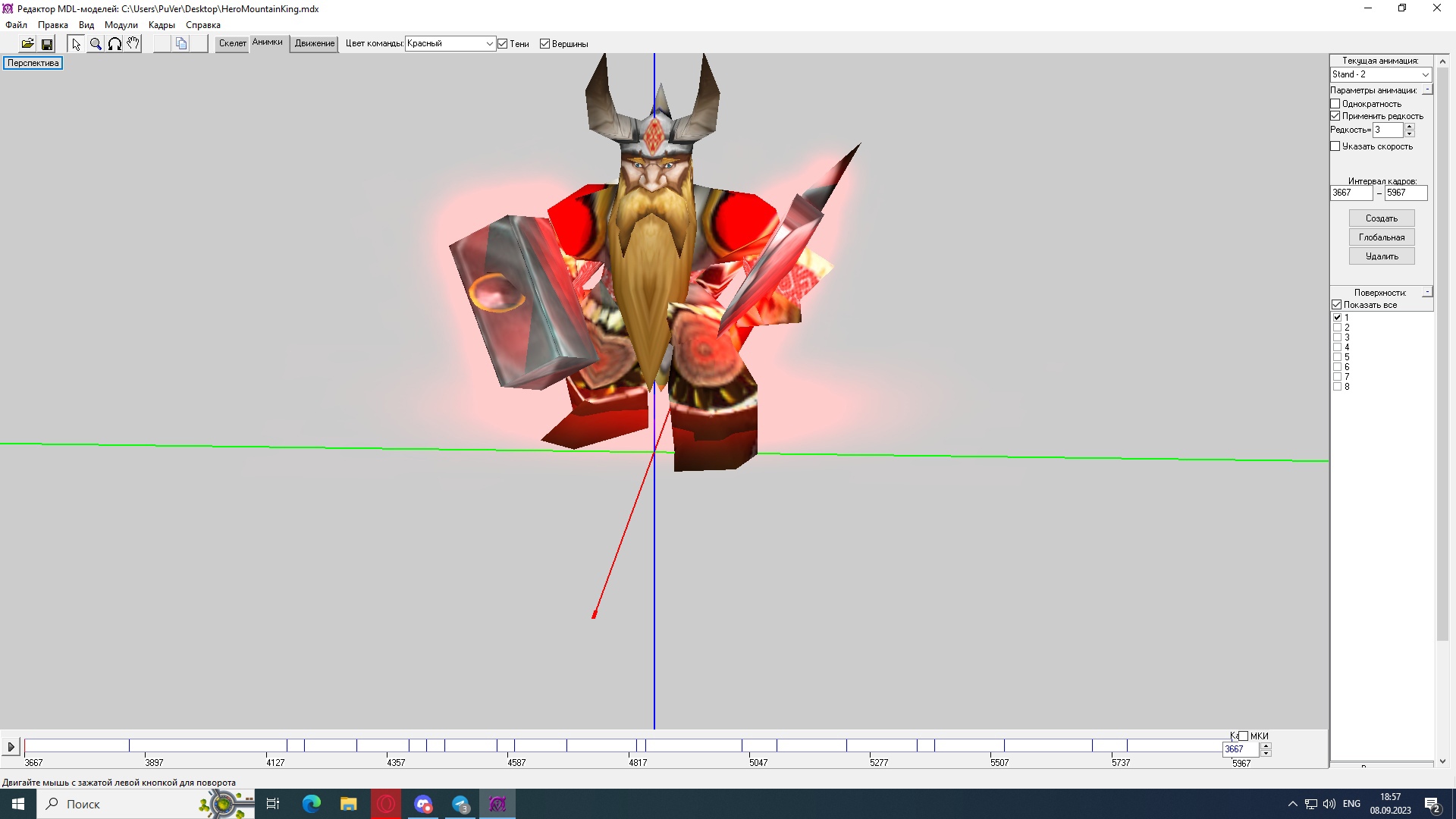Click the Глобальная button
This screenshot has height=819, width=1456.
pos(1382,237)
